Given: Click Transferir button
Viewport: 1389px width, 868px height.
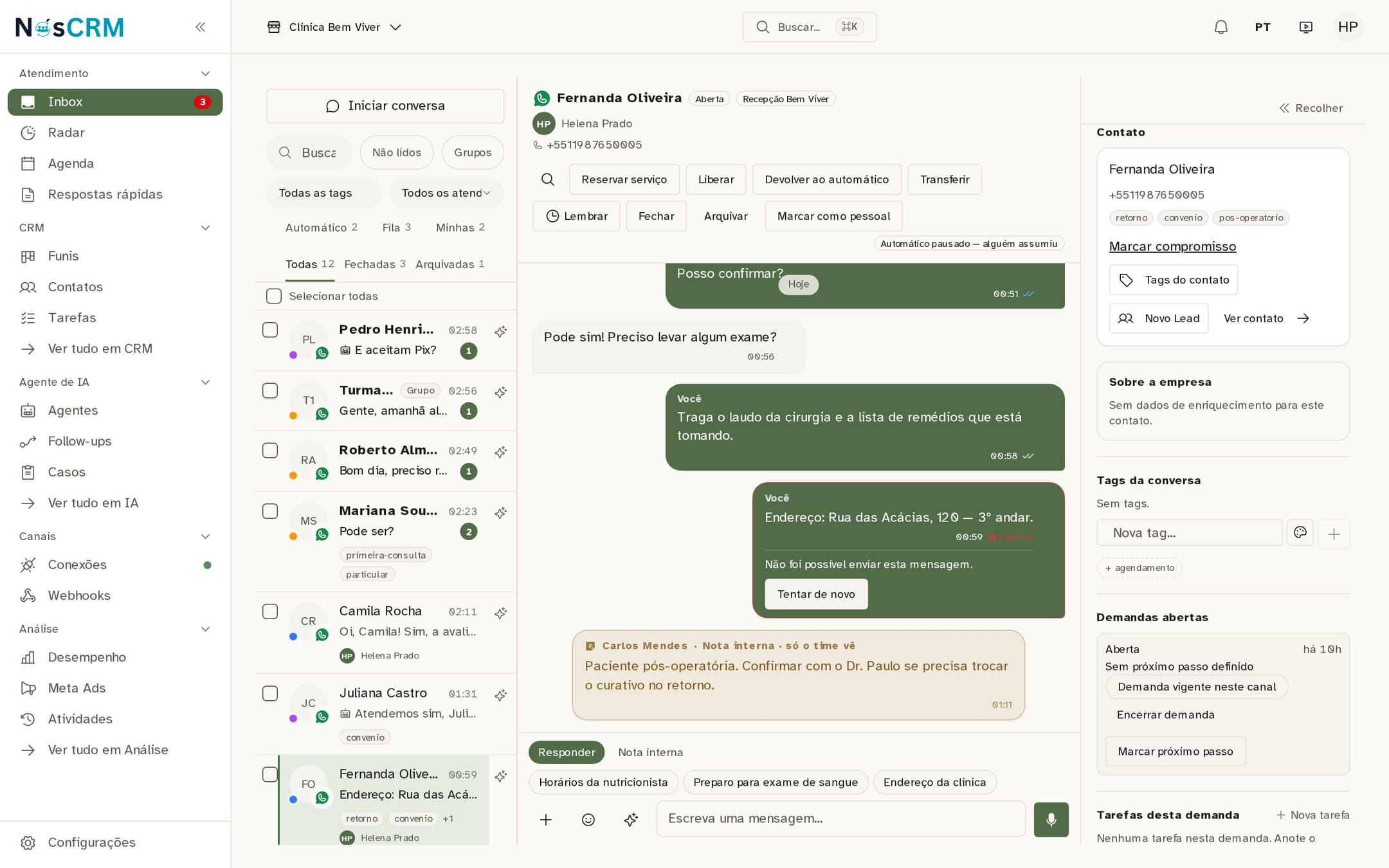Looking at the screenshot, I should pos(944,179).
